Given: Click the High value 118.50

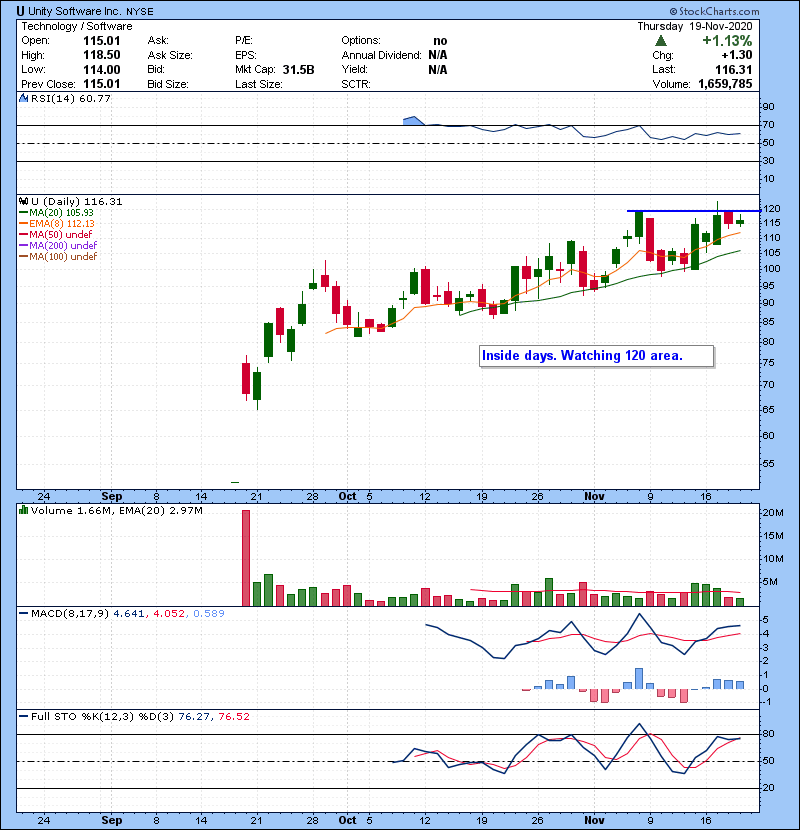Looking at the screenshot, I should [x=102, y=55].
